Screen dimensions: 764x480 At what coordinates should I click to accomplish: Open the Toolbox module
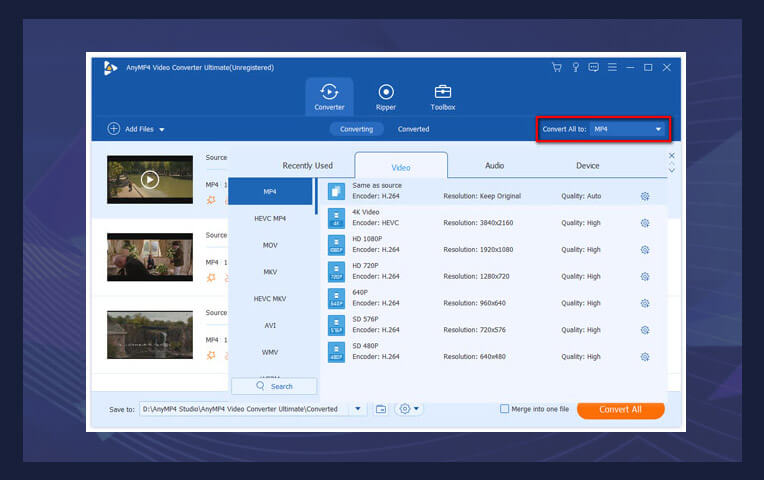[x=442, y=97]
